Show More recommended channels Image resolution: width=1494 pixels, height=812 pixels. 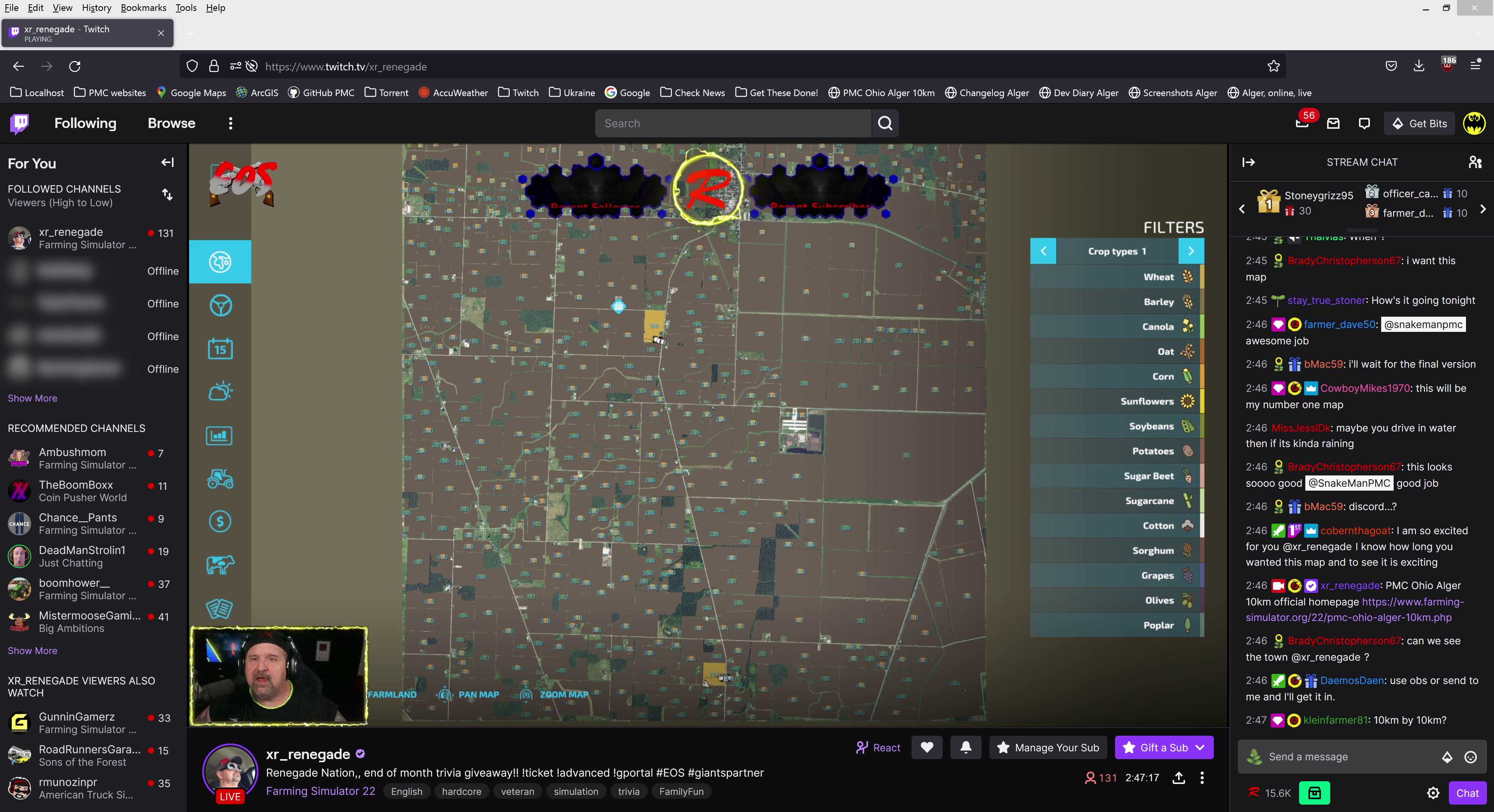coord(32,651)
